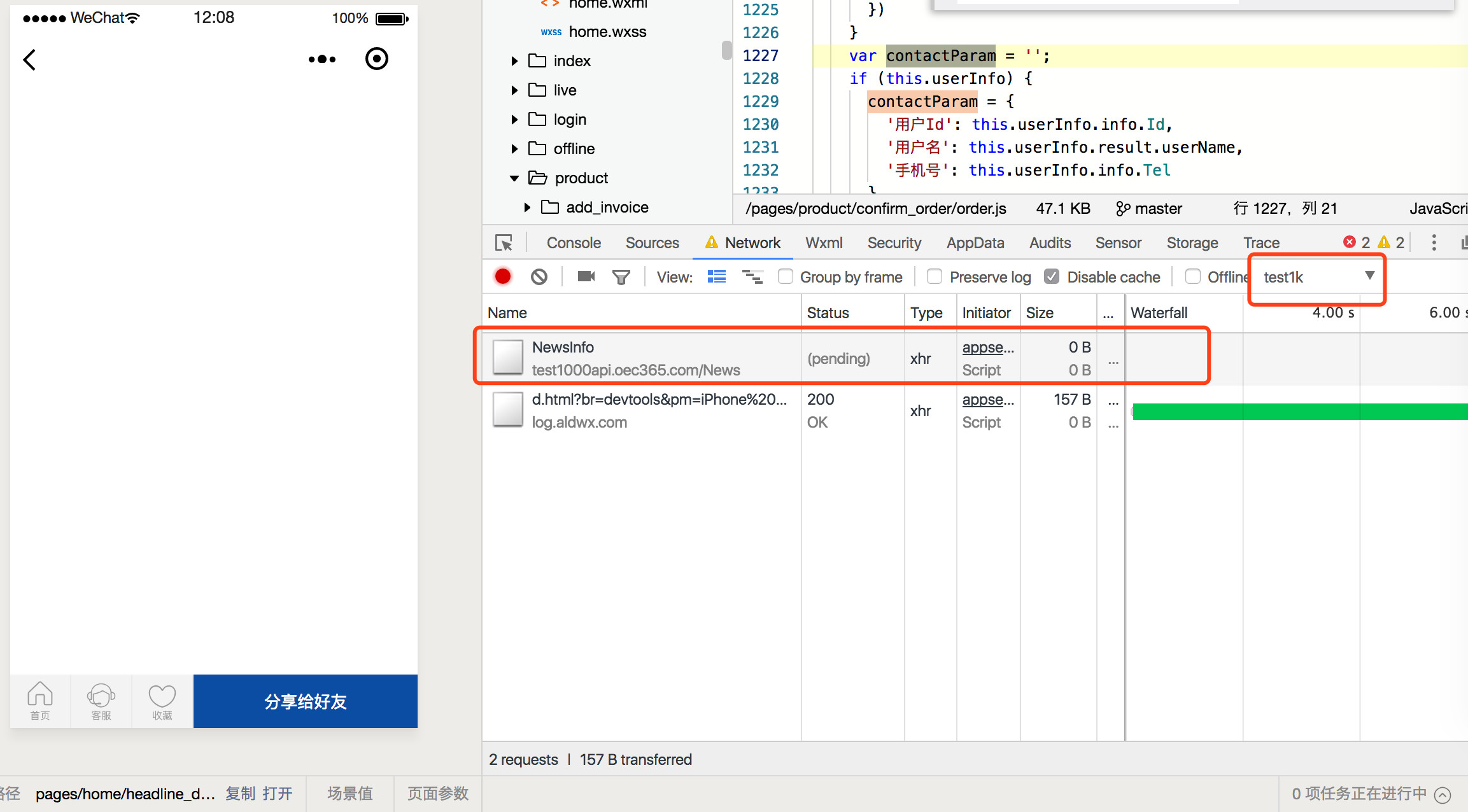
Task: Click the network filter funnel icon
Action: tap(621, 277)
